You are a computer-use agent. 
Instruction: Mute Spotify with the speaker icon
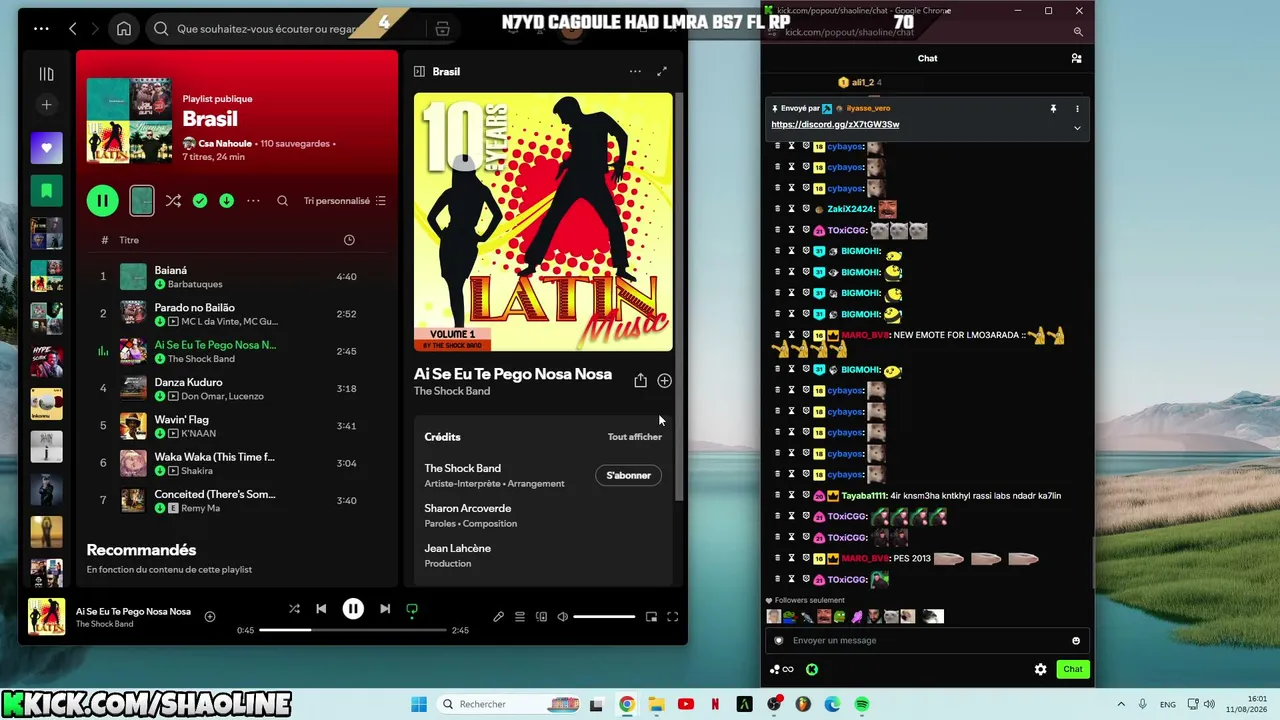point(562,617)
